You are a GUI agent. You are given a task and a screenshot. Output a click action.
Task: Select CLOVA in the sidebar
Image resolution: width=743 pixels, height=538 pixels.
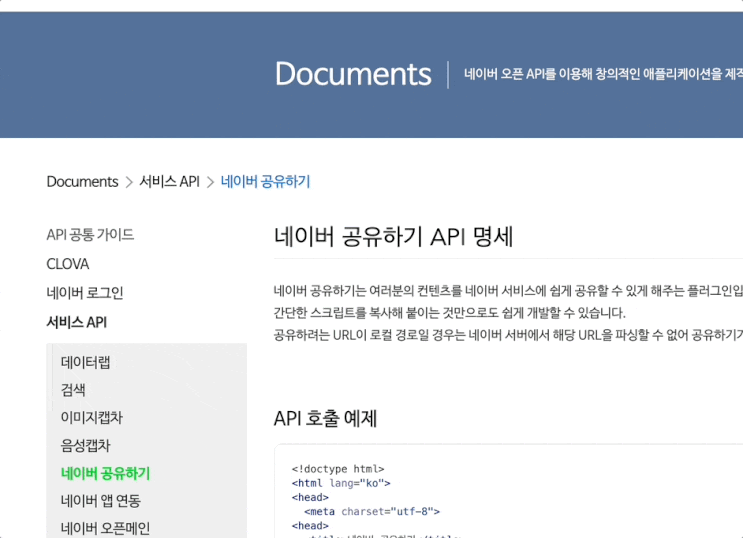pos(68,264)
